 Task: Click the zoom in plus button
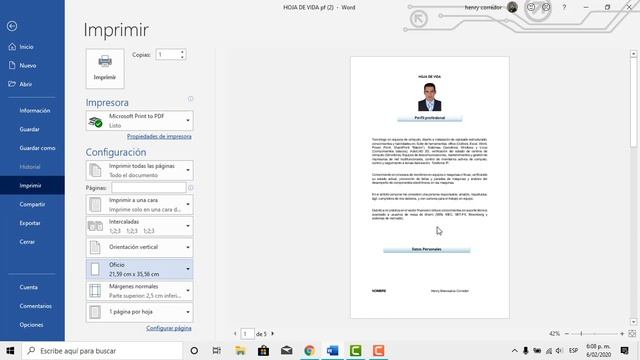[622, 334]
